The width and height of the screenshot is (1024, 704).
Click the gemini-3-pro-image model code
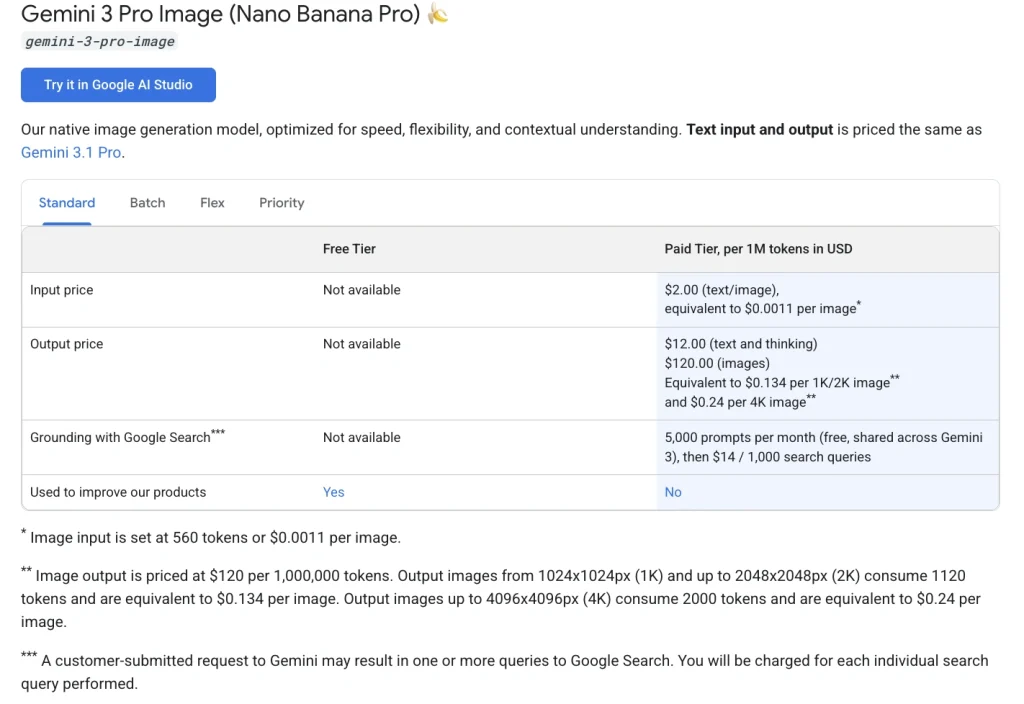pyautogui.click(x=99, y=42)
